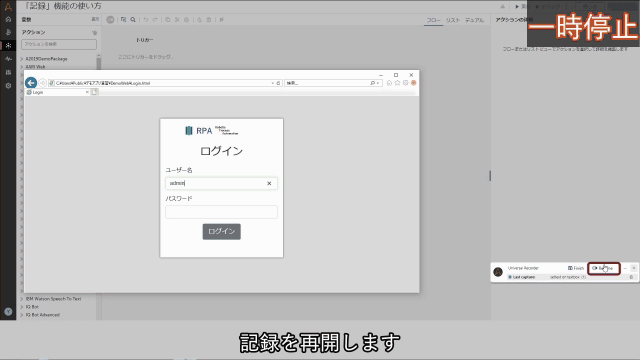Image resolution: width=640 pixels, height=360 pixels.
Task: Open the Home icon in the left sidebar
Action: (x=8, y=19)
